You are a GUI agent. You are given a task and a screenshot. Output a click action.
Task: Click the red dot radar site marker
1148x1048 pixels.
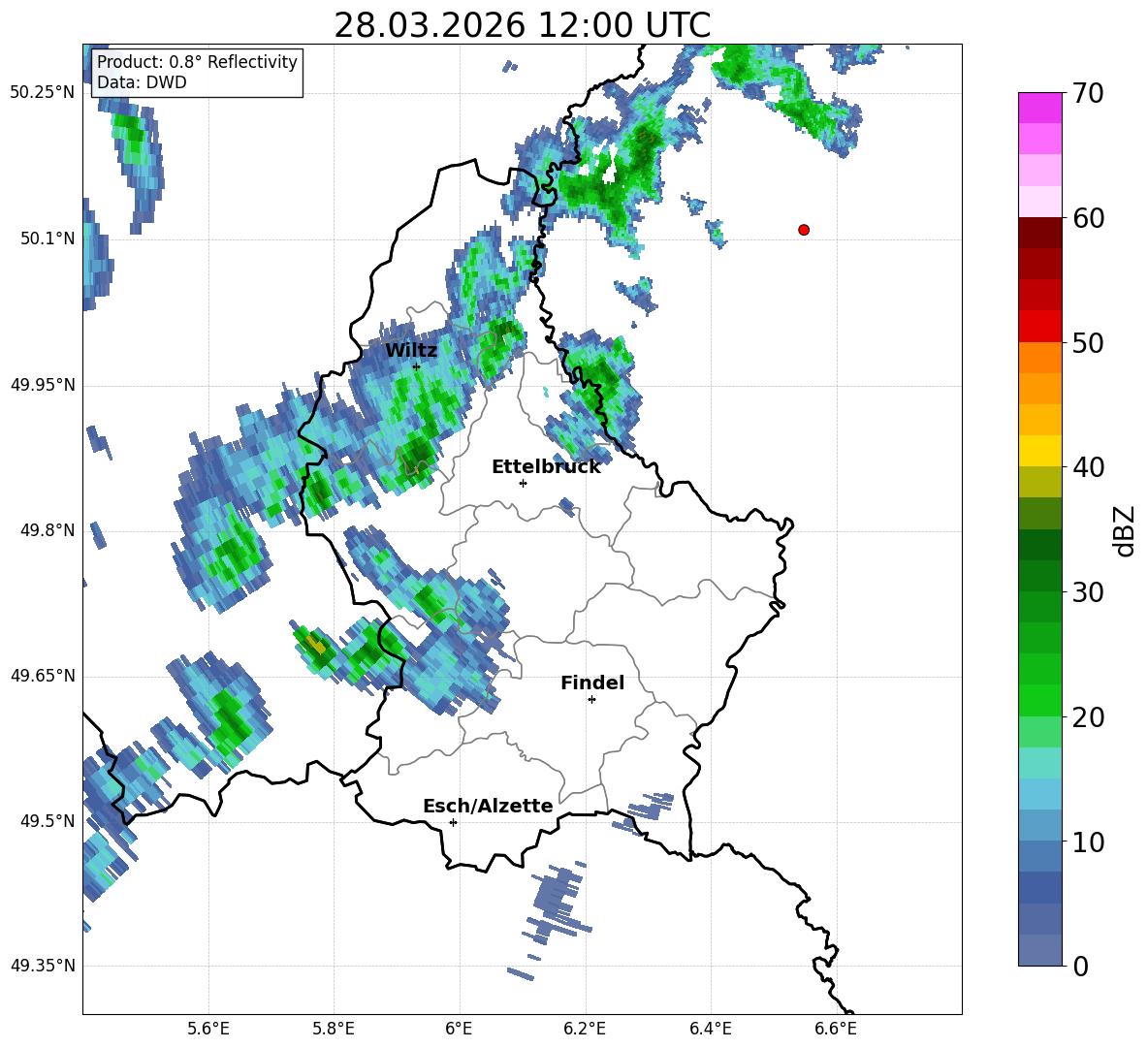[803, 230]
